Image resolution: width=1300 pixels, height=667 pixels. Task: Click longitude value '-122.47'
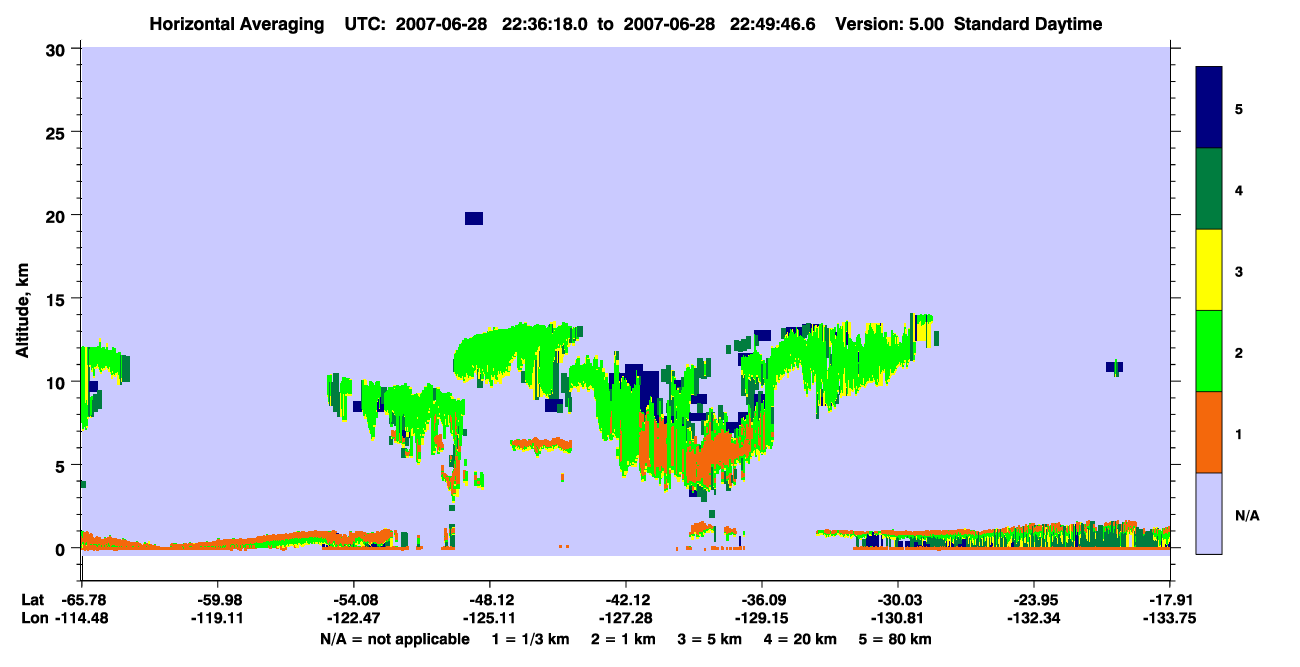(x=353, y=618)
